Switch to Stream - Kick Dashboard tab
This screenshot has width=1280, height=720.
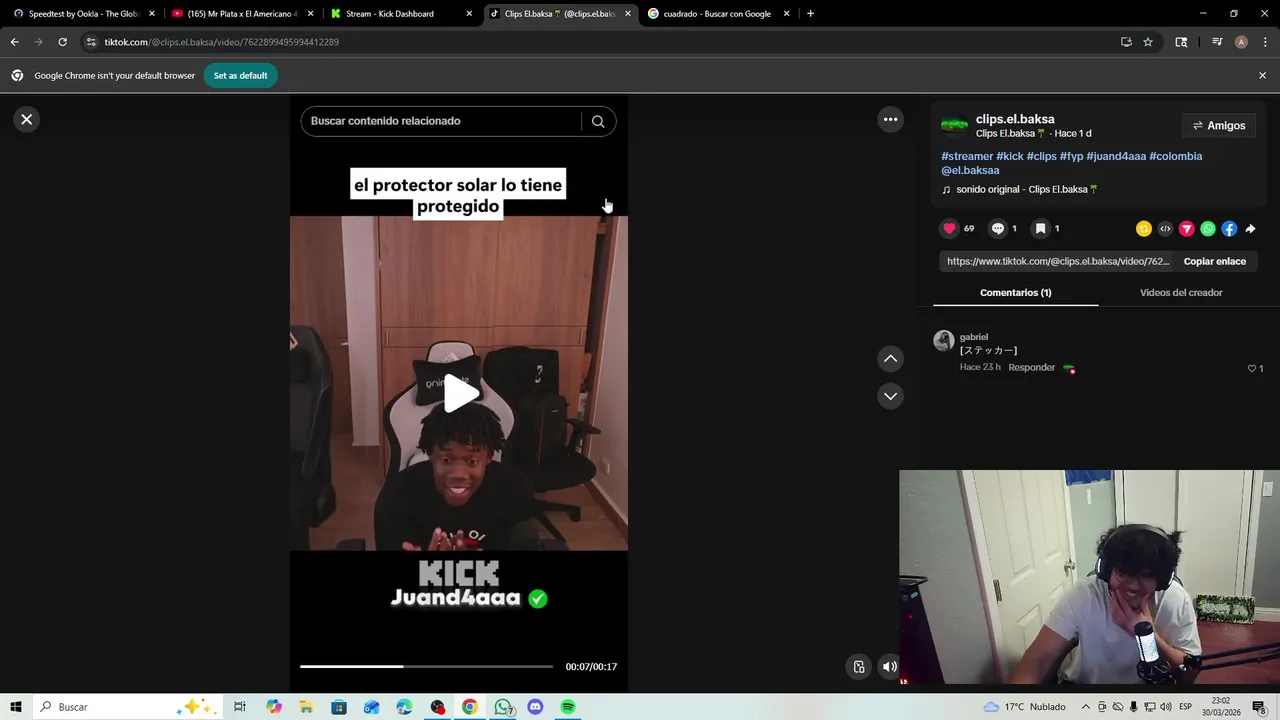click(x=401, y=14)
